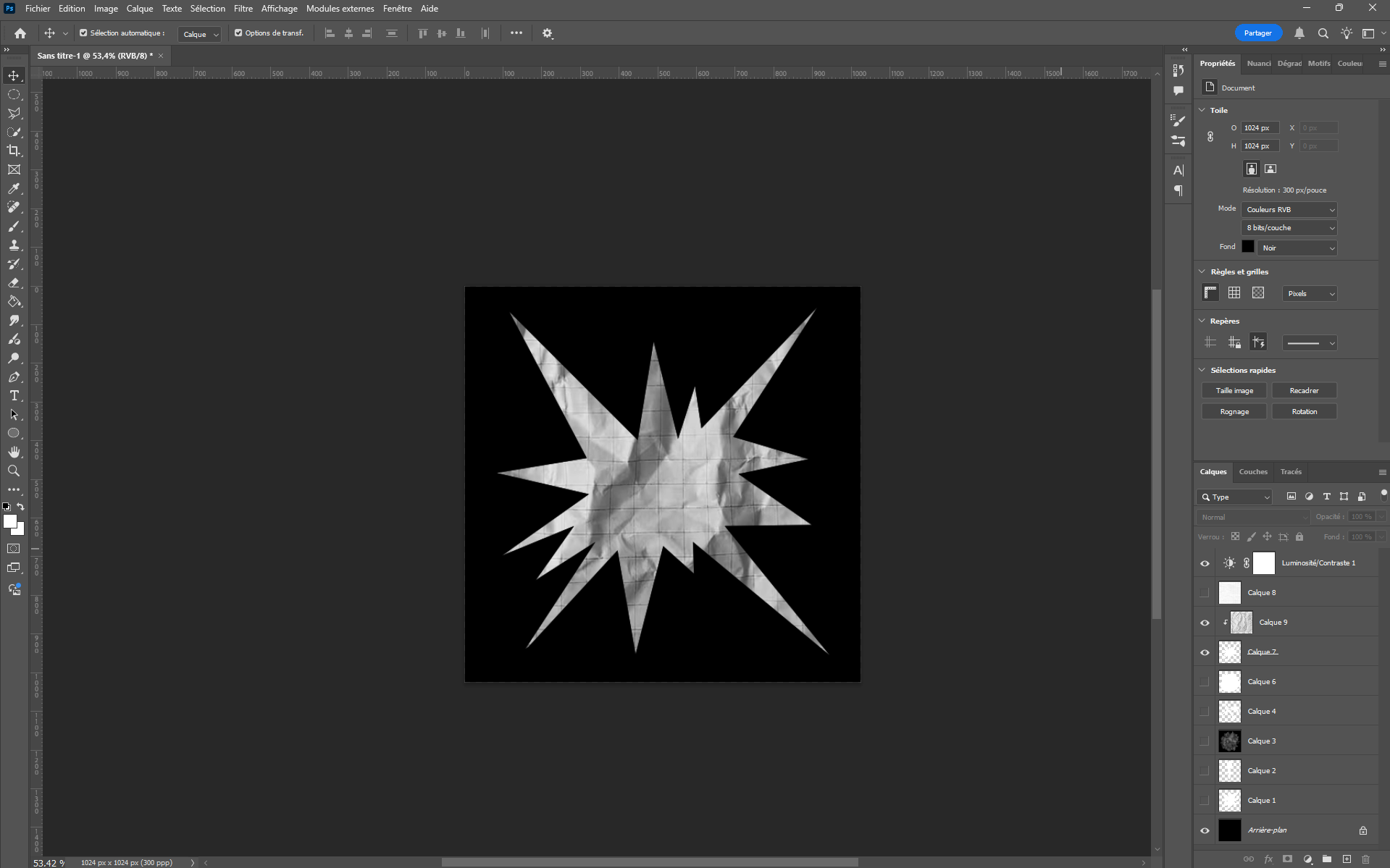Click the Partager button
The height and width of the screenshot is (868, 1390).
(x=1258, y=33)
